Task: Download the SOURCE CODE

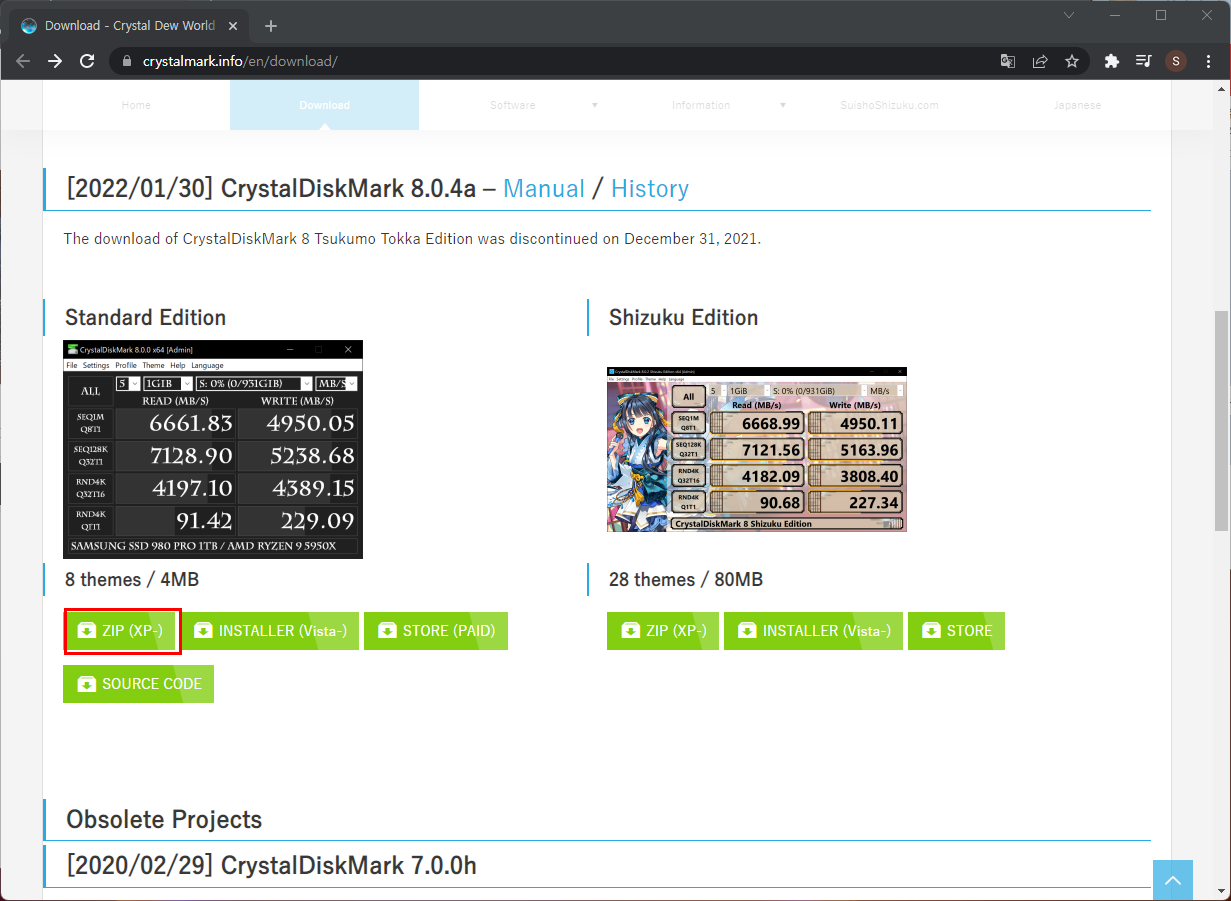Action: 138,684
